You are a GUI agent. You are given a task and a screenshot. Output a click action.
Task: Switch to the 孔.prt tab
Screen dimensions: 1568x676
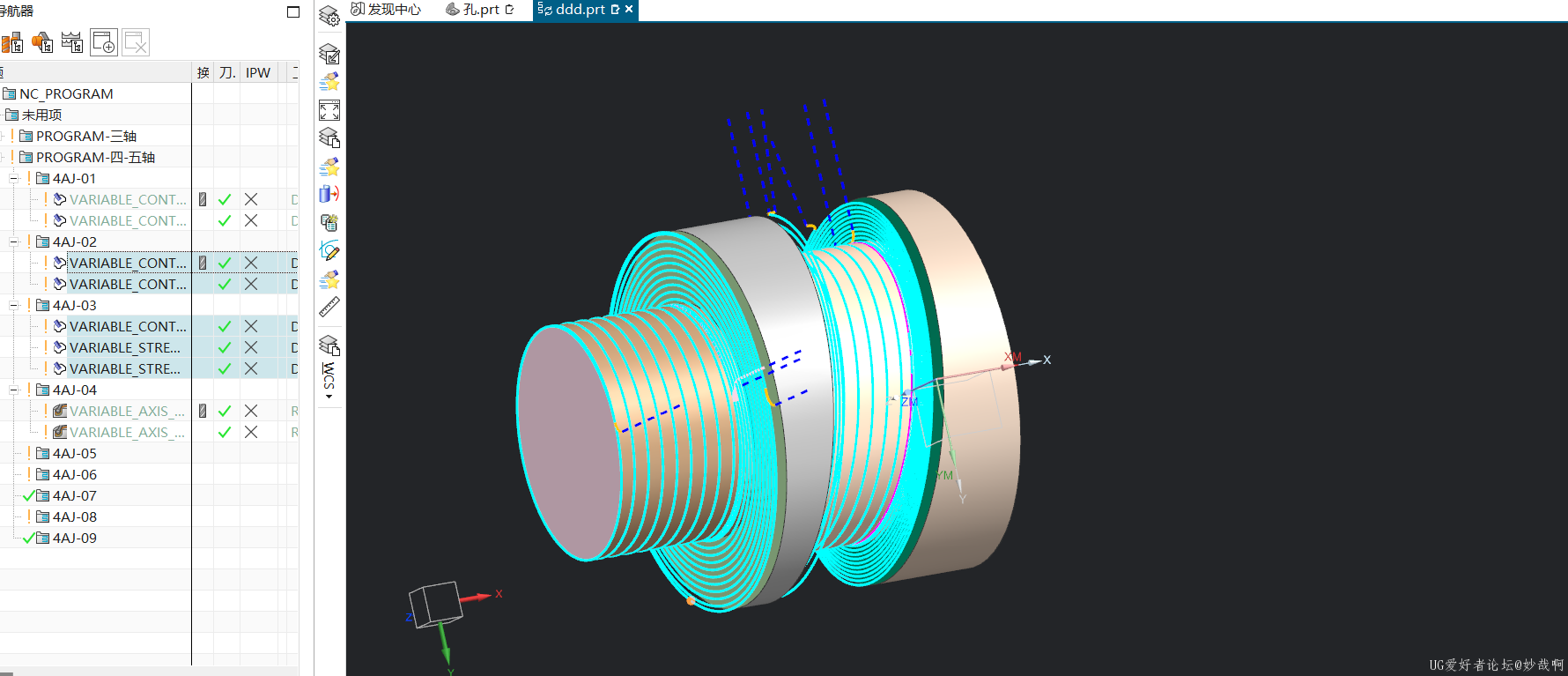click(480, 10)
